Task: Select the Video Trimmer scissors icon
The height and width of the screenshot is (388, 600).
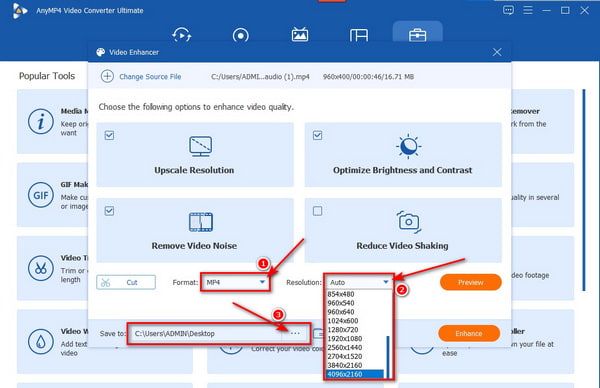Action: tap(41, 268)
